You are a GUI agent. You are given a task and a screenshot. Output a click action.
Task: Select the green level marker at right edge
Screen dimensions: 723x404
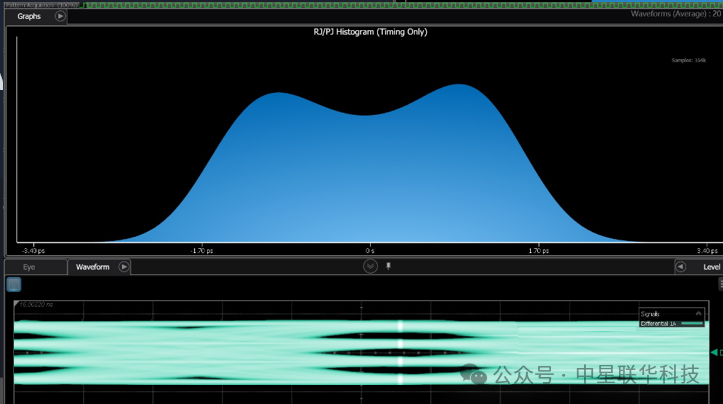tap(715, 353)
